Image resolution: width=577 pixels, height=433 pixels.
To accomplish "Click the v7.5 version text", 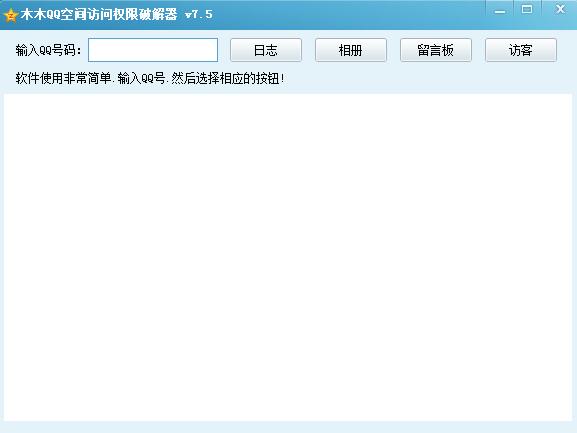I will (199, 15).
